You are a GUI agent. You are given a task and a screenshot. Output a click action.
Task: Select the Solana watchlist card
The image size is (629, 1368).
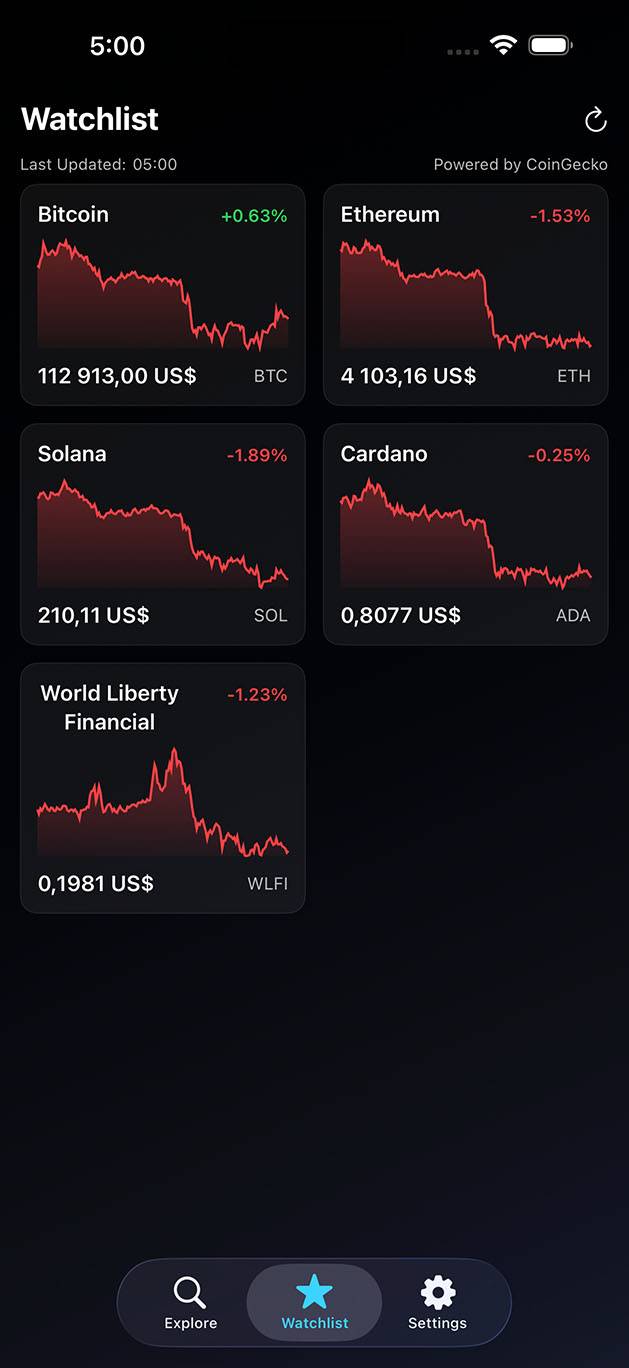coord(162,534)
